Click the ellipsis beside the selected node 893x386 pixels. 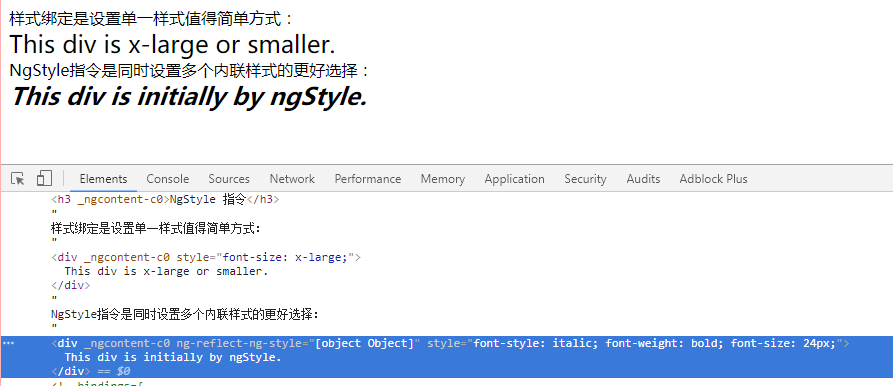coord(8,343)
